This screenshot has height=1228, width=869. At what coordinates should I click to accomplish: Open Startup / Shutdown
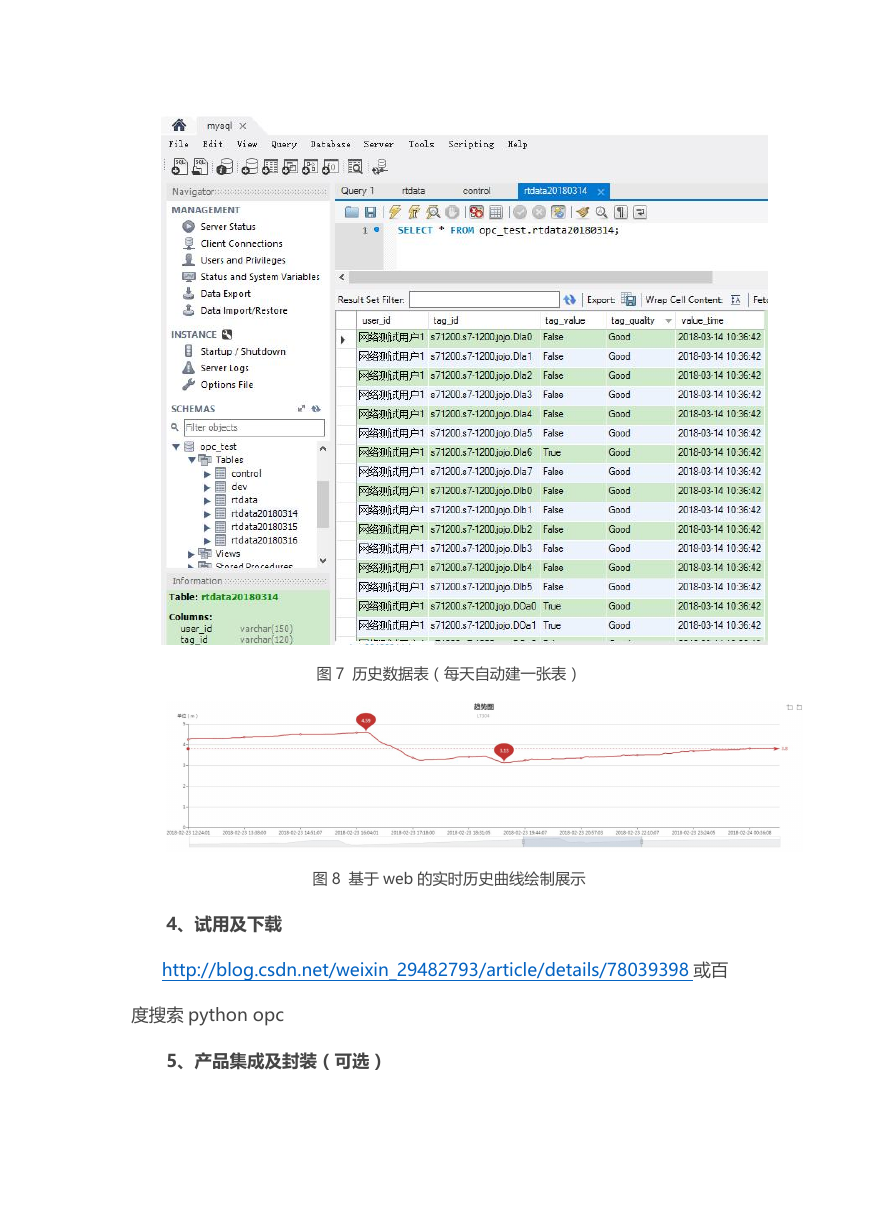coord(243,352)
